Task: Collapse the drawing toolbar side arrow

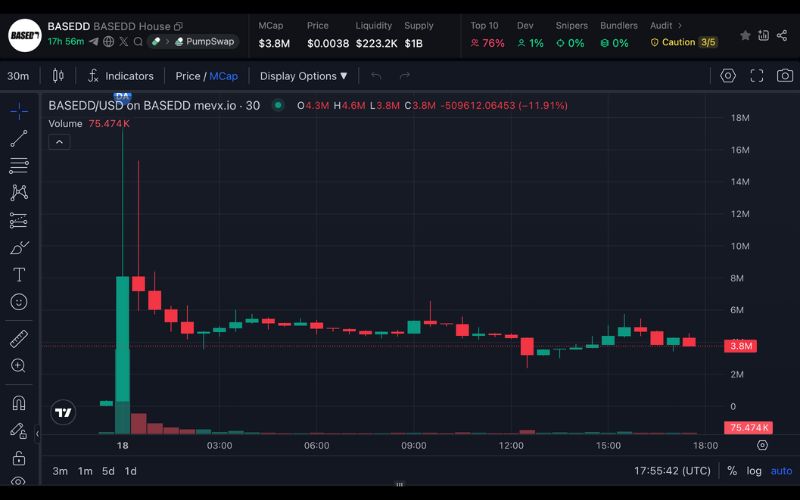Action: click(37, 434)
